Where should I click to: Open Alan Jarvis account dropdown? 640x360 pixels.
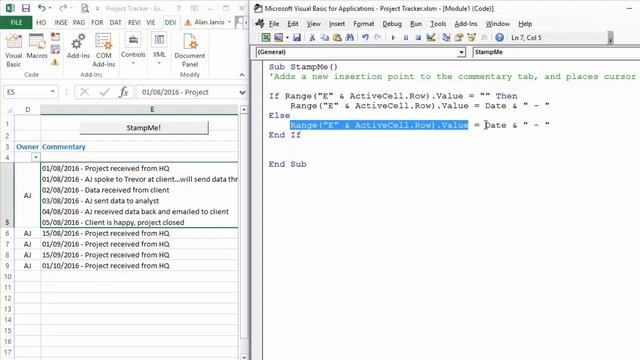coord(229,22)
